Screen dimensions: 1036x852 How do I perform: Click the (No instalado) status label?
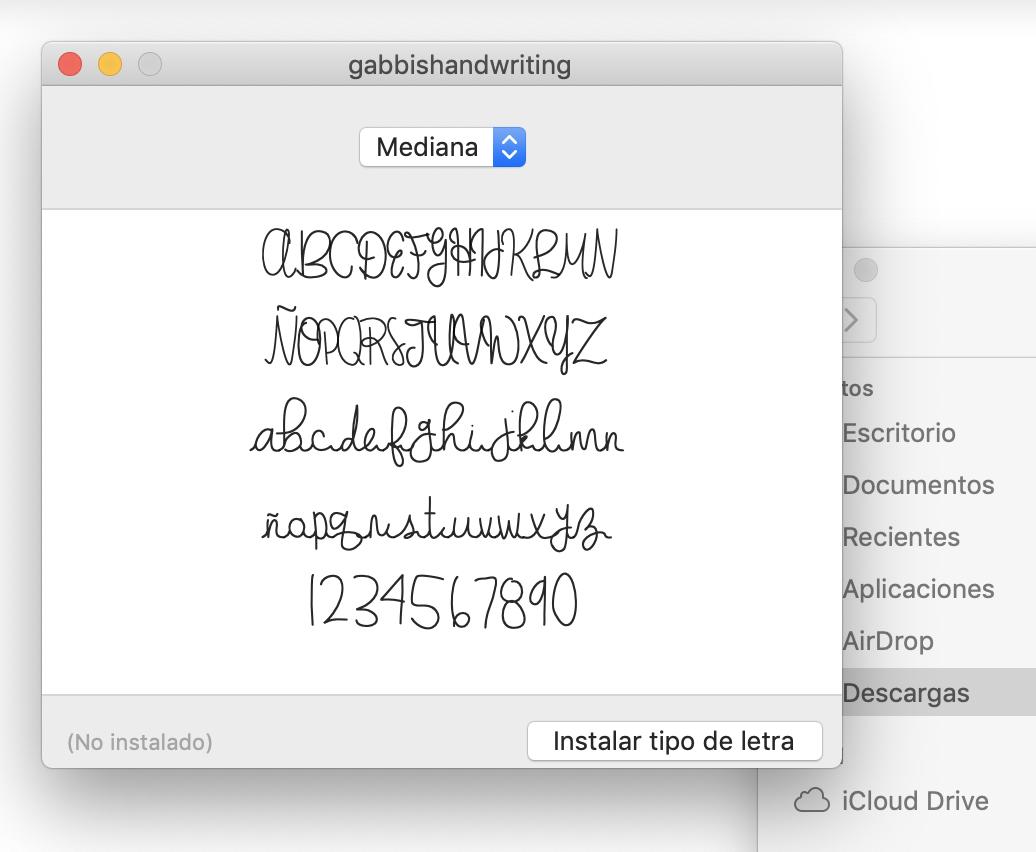140,742
